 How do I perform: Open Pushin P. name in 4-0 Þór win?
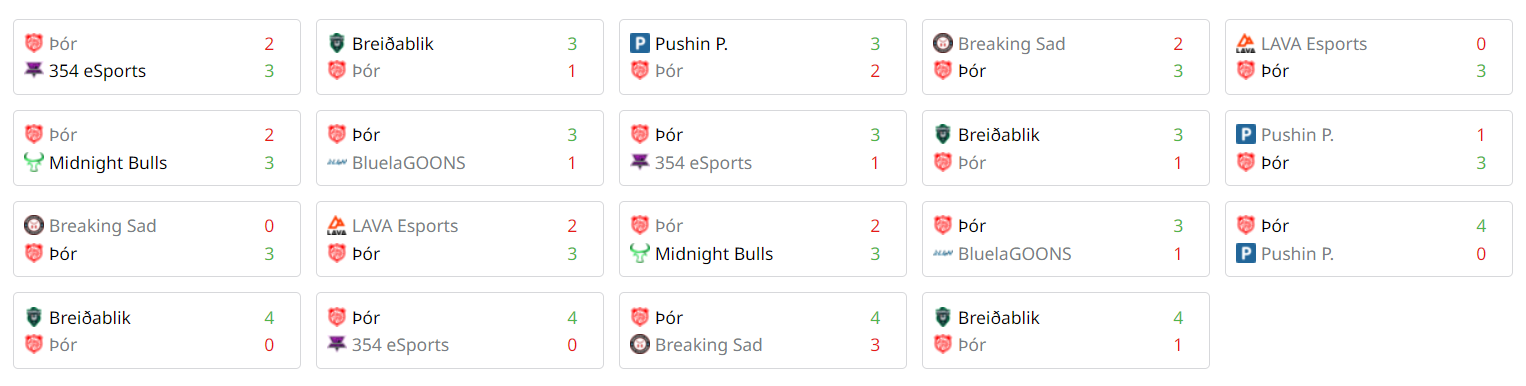[x=1297, y=254]
